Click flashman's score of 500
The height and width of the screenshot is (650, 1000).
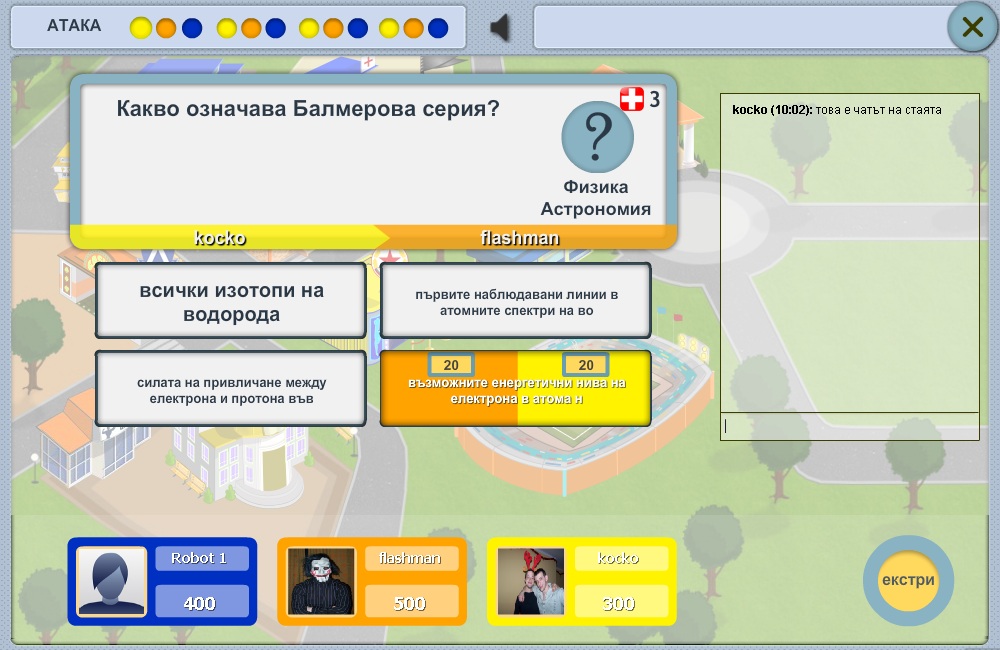pos(410,602)
